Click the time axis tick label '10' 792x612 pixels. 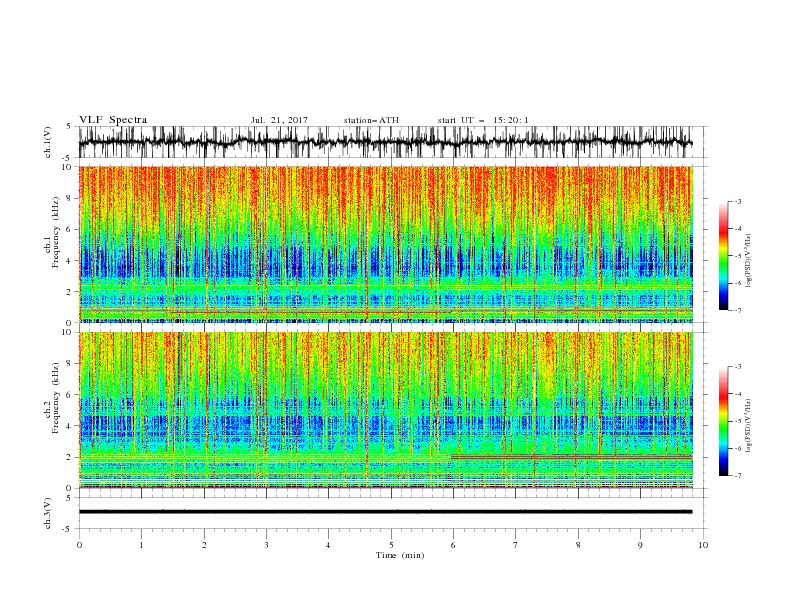point(703,545)
